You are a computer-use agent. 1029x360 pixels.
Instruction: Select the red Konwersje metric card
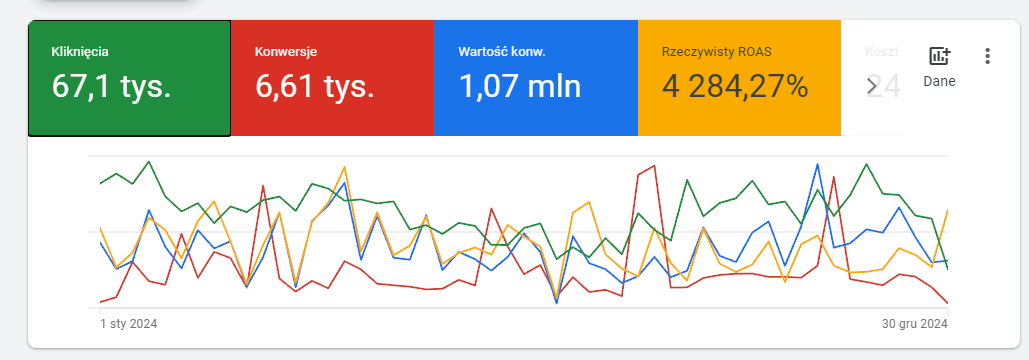pyautogui.click(x=332, y=78)
